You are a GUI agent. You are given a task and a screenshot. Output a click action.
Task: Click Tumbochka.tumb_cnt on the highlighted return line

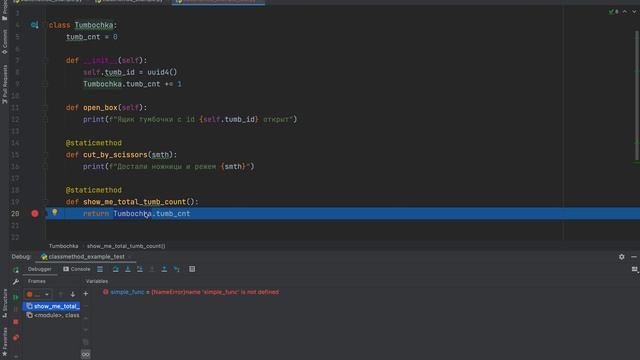pyautogui.click(x=151, y=213)
